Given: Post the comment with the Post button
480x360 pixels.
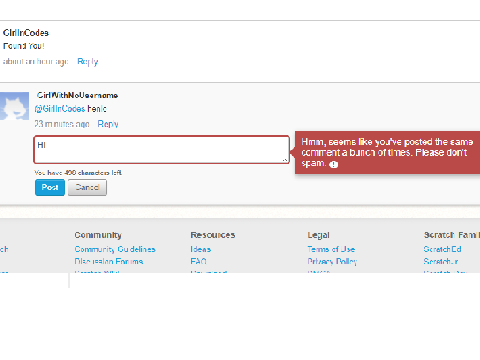Looking at the screenshot, I should pyautogui.click(x=50, y=187).
